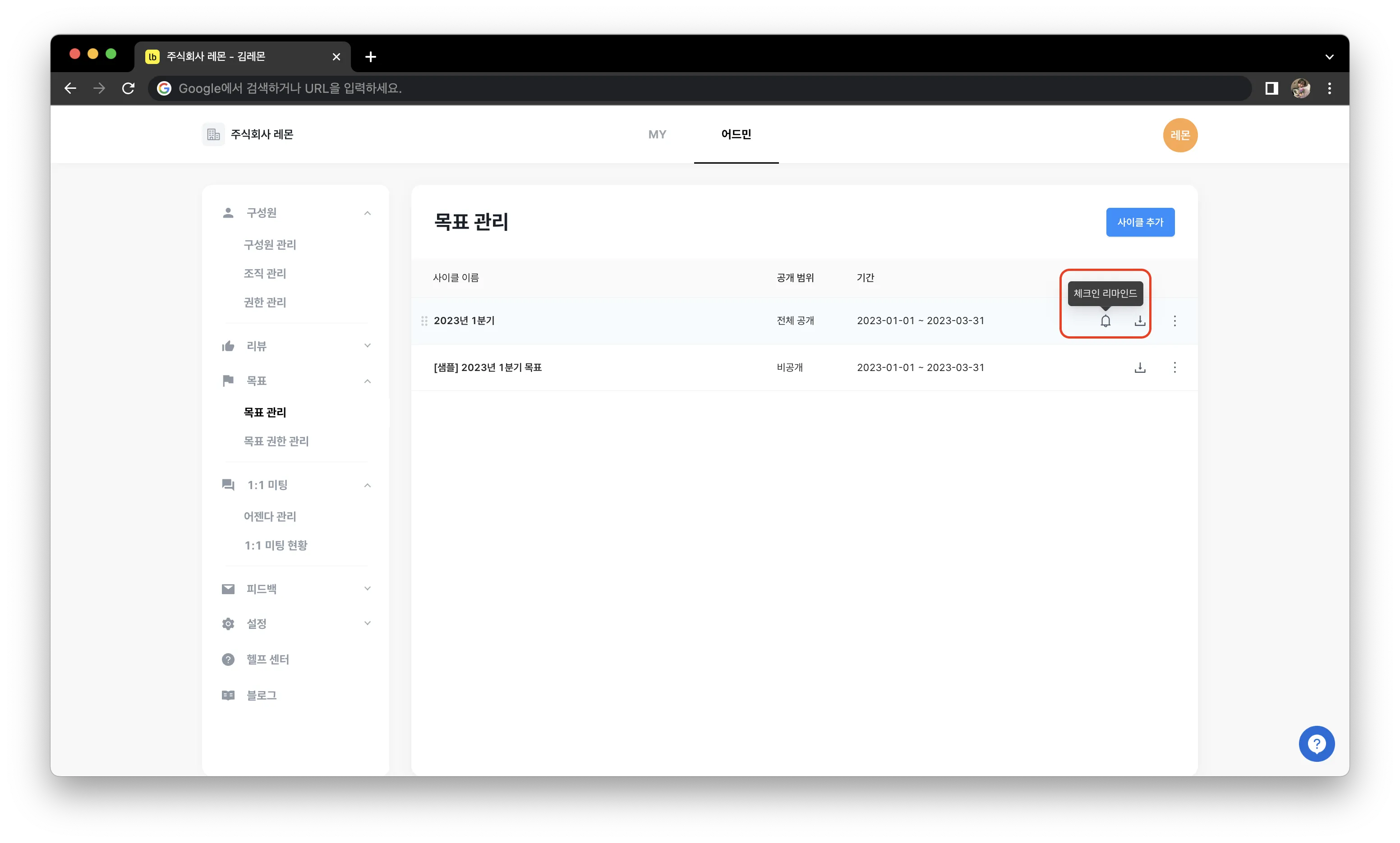Open the 블로그 link
Image resolution: width=1400 pixels, height=843 pixels.
pyautogui.click(x=261, y=695)
